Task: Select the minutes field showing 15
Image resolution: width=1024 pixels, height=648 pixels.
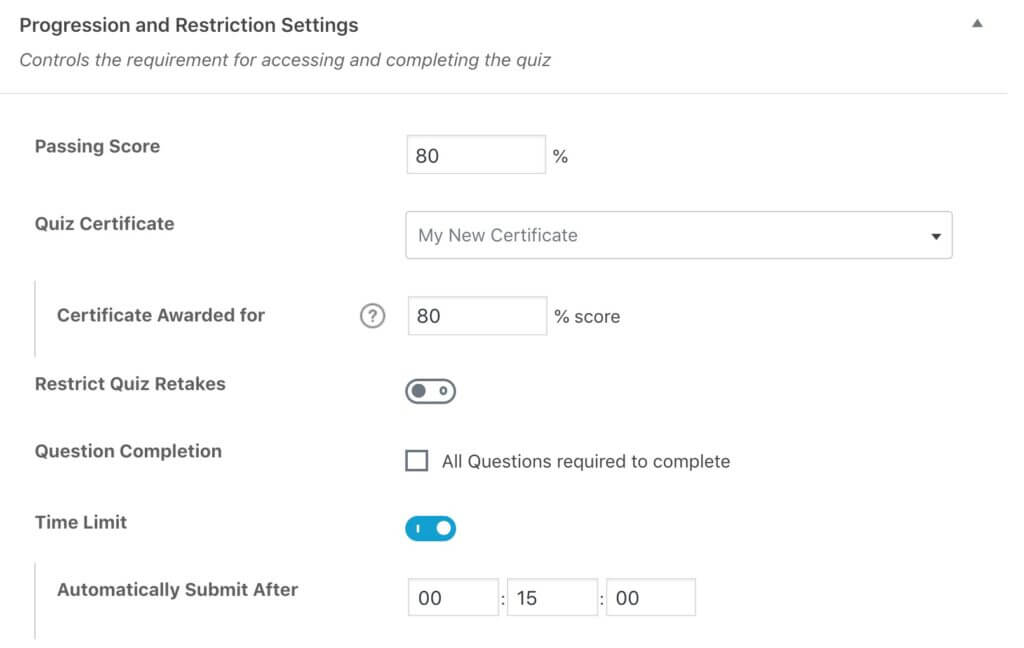Action: 552,598
